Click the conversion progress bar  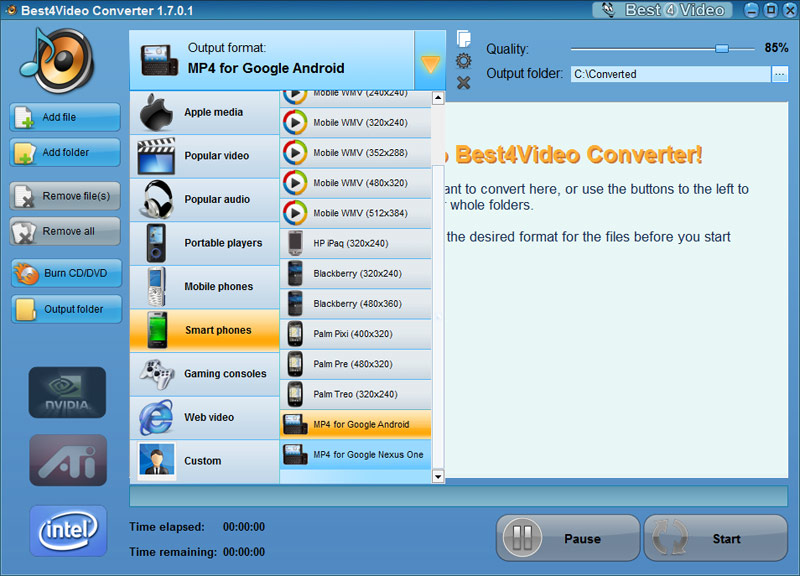458,496
